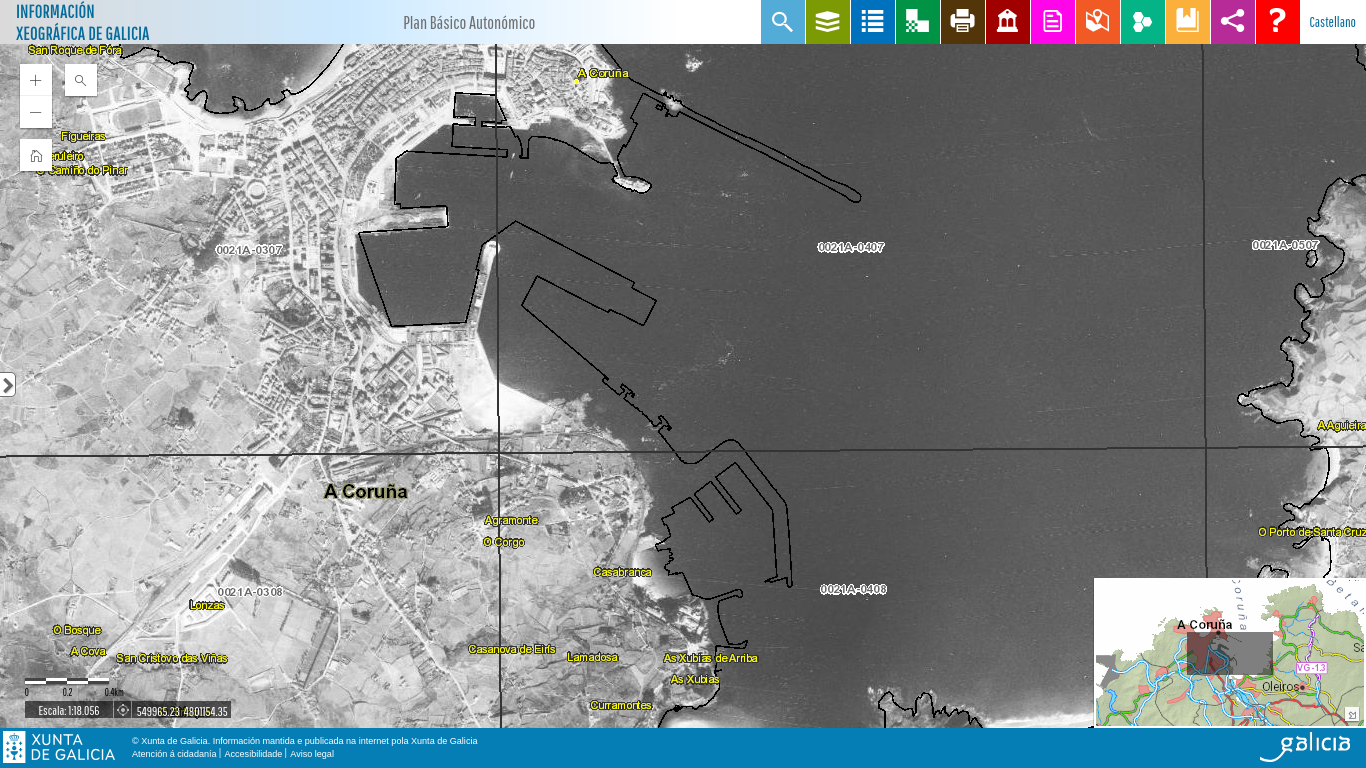Image resolution: width=1366 pixels, height=768 pixels.
Task: Open the Aviso legal footer link
Action: pyautogui.click(x=312, y=754)
